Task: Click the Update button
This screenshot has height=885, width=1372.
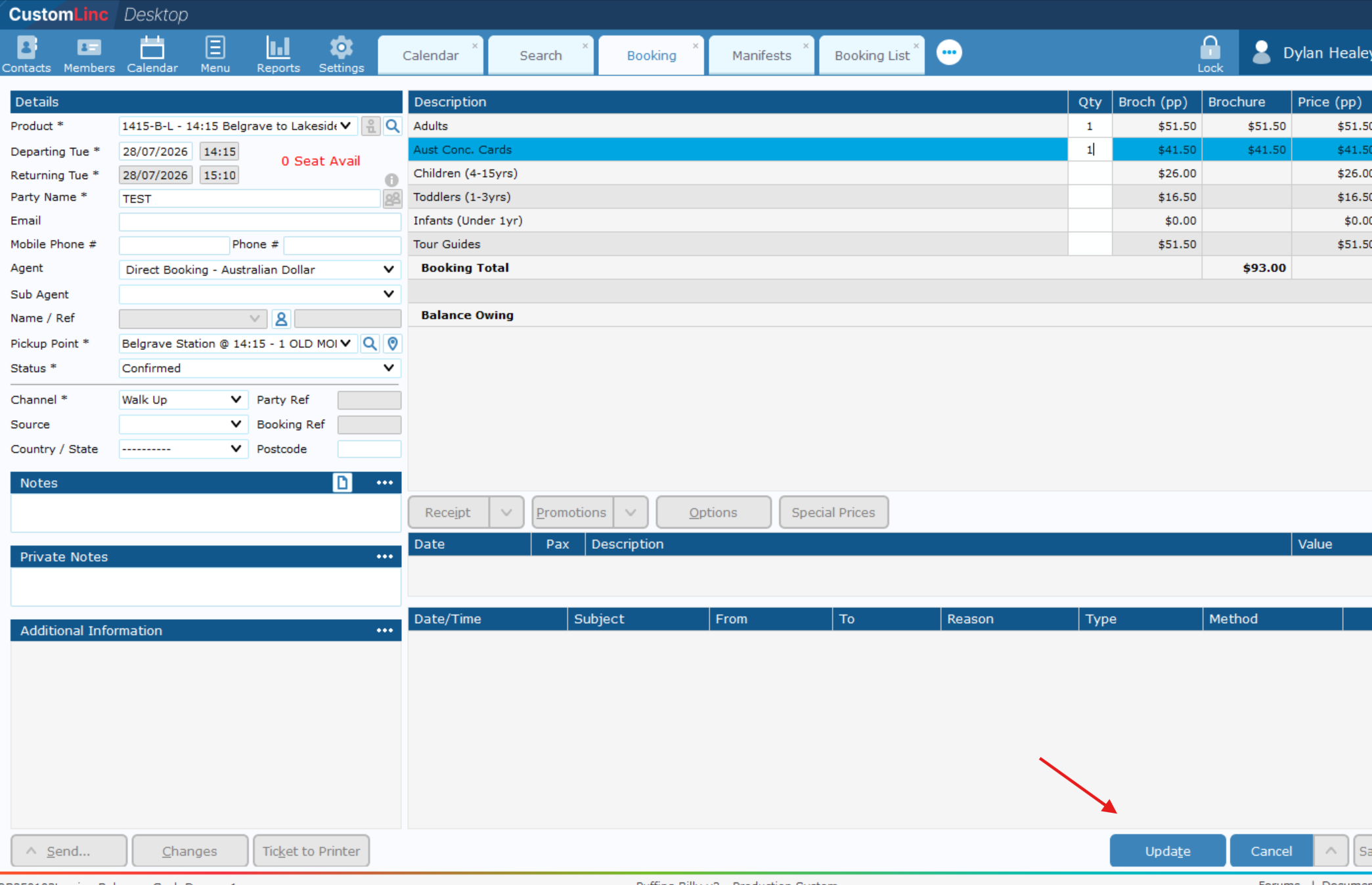Action: [x=1167, y=851]
